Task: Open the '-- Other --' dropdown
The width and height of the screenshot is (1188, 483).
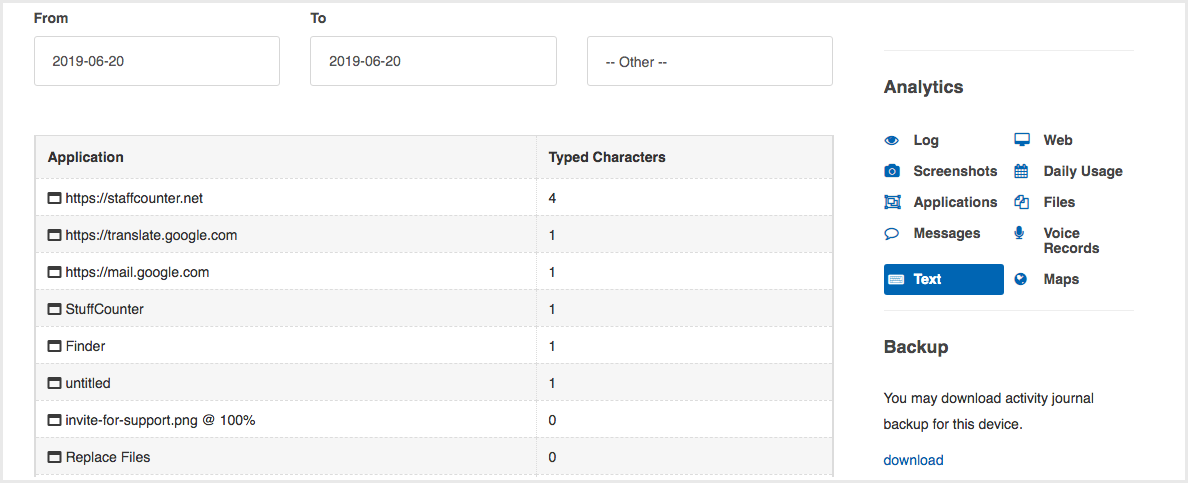Action: (x=710, y=61)
